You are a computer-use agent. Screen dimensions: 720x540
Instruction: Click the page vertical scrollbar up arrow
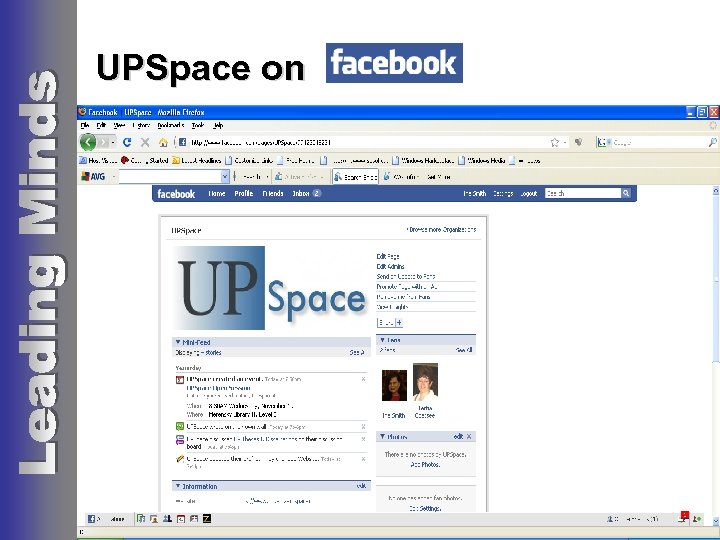pos(715,190)
